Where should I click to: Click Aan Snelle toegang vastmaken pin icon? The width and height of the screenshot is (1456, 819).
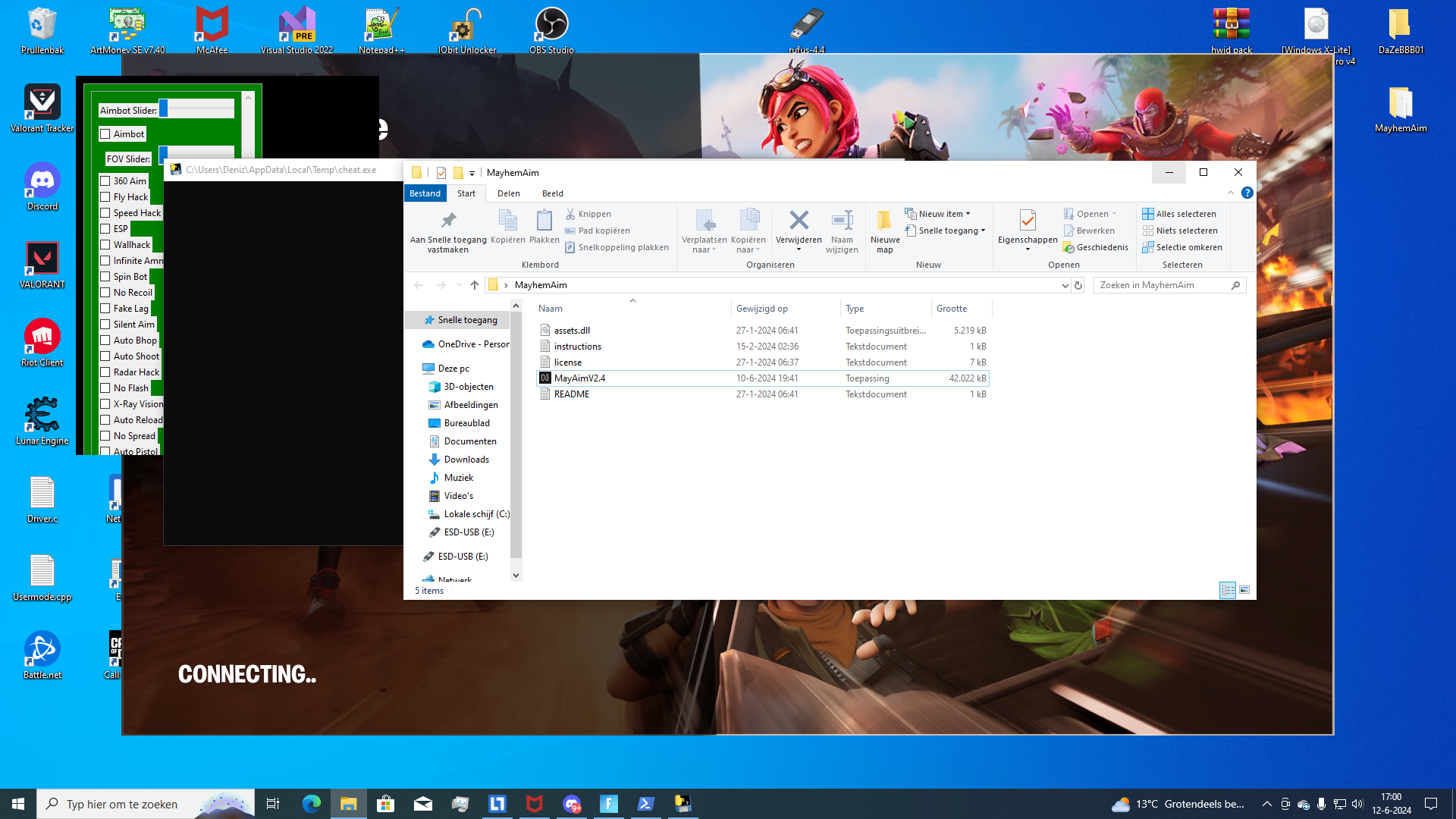coord(448,221)
